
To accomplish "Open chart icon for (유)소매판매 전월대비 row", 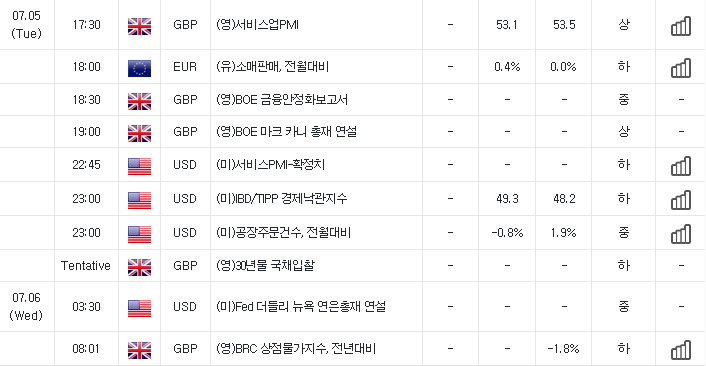I will coord(681,68).
